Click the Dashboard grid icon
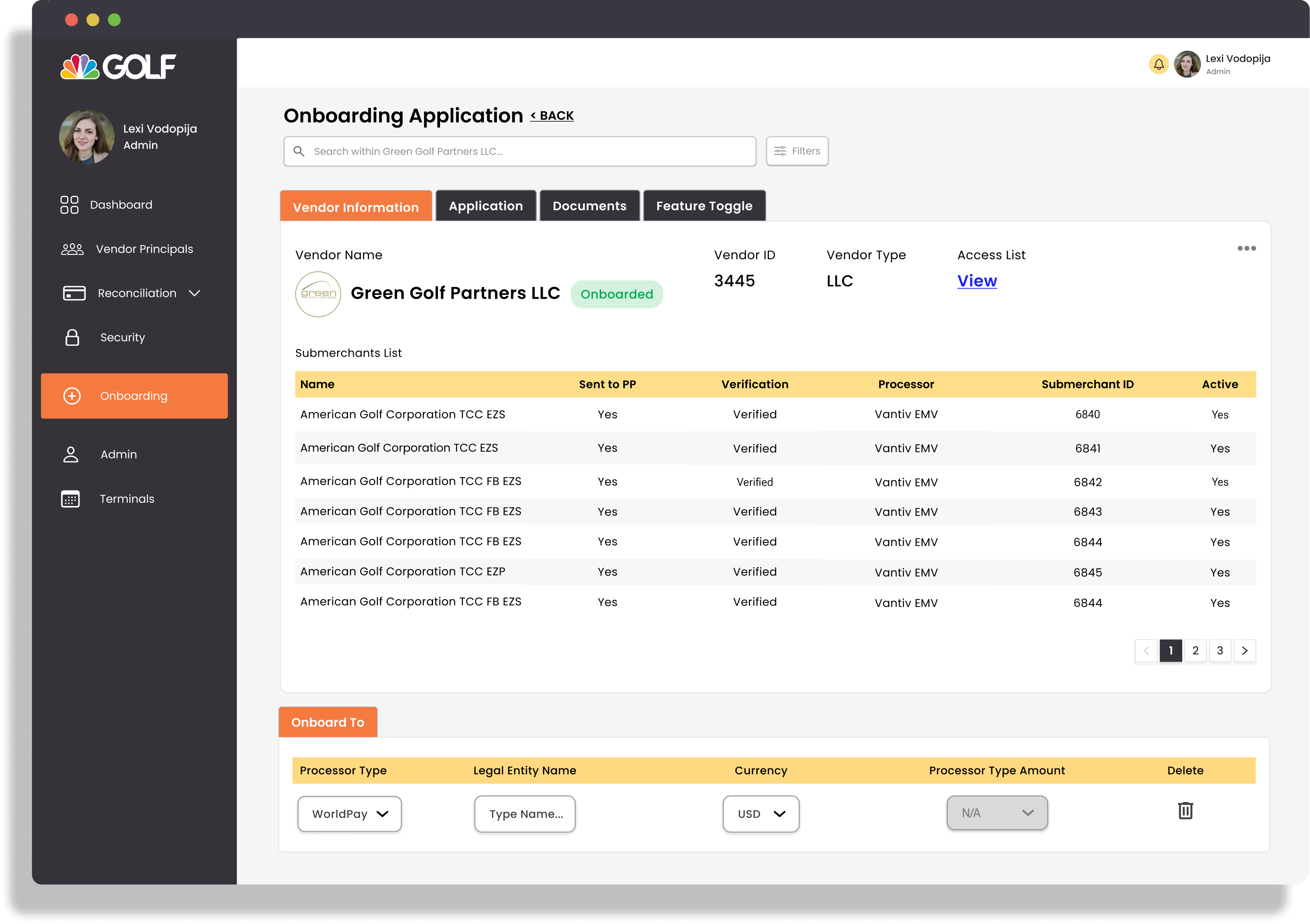This screenshot has width=1310, height=924. (70, 205)
